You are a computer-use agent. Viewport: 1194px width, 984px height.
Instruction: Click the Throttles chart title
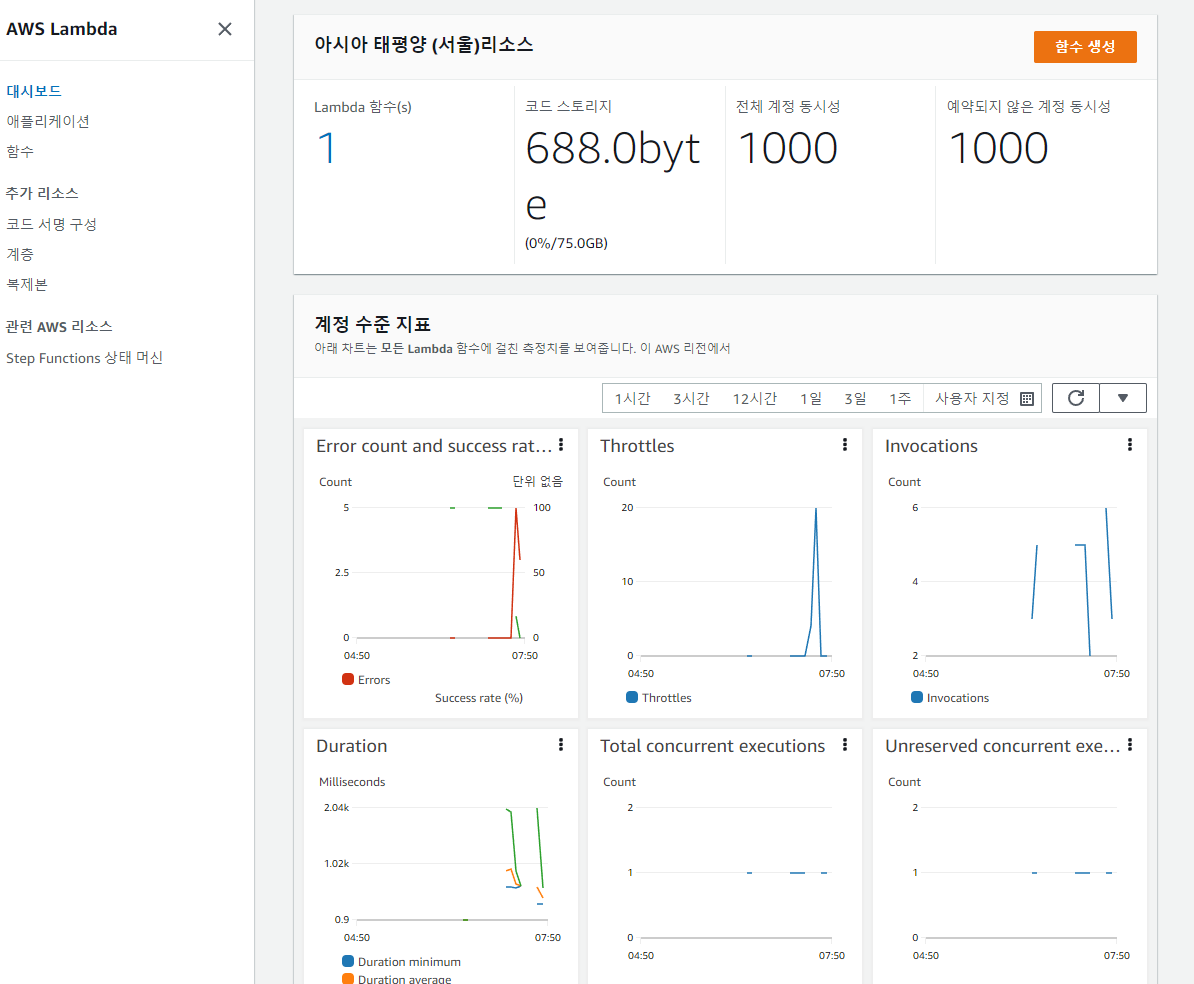(637, 446)
